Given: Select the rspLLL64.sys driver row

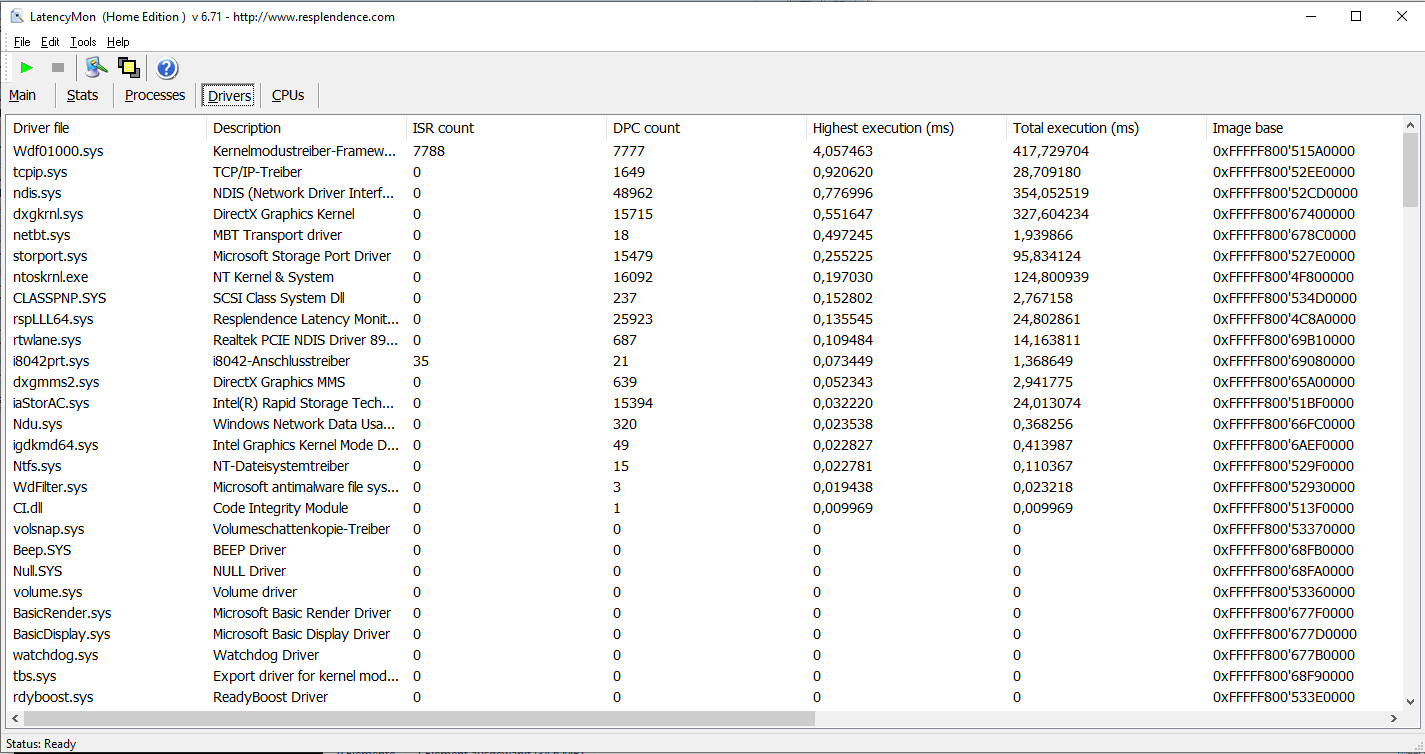Looking at the screenshot, I should (x=53, y=319).
